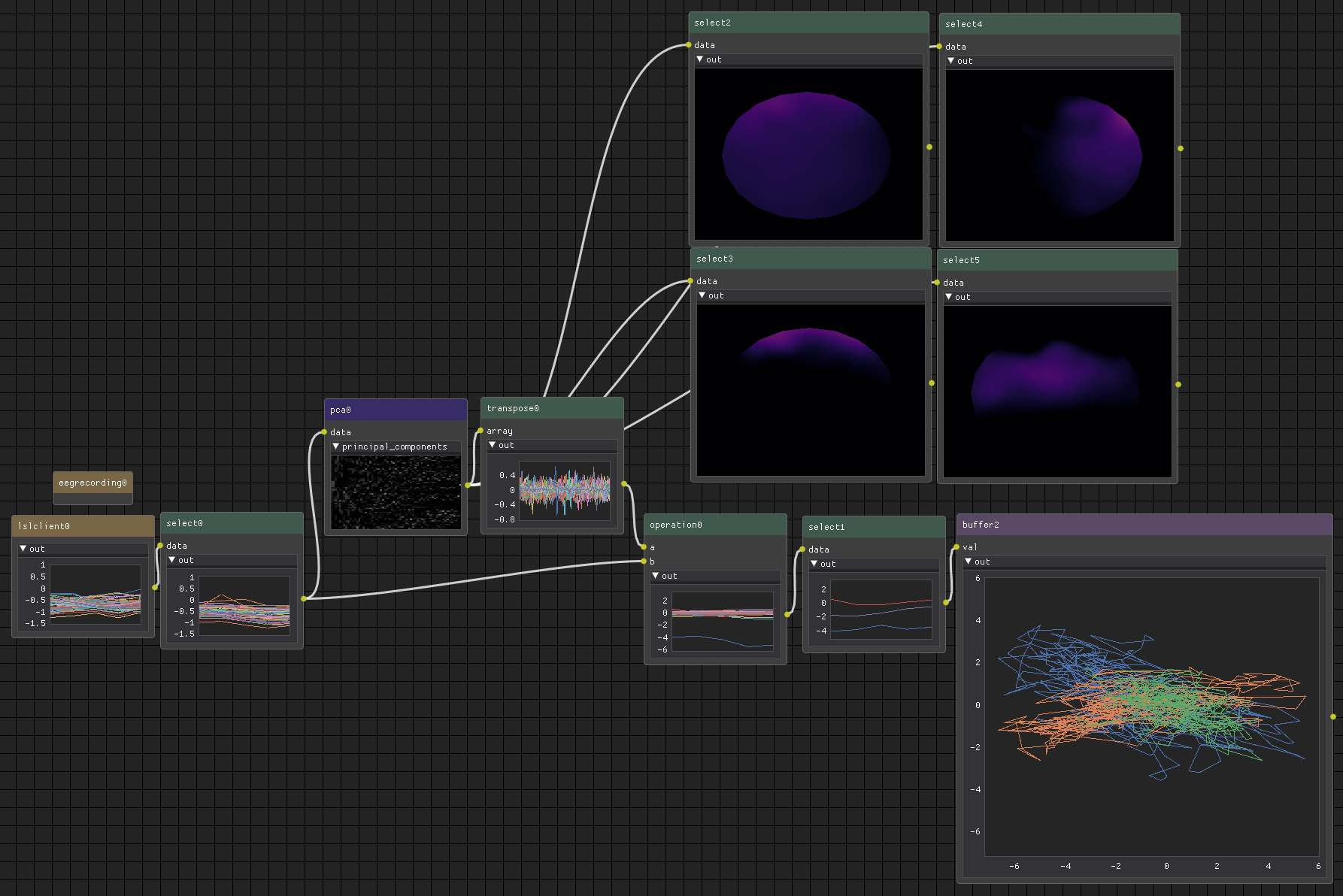Click the buffer2 trajectory plot
1343x896 pixels.
[x=1150, y=716]
